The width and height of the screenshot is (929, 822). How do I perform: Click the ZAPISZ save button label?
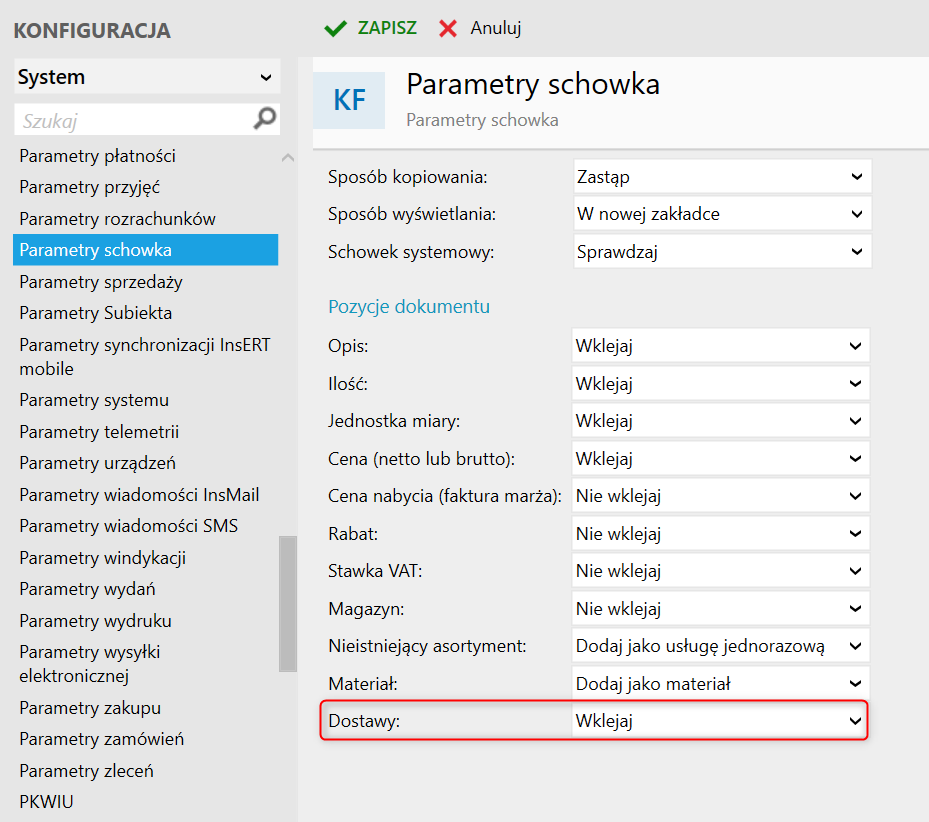[387, 28]
